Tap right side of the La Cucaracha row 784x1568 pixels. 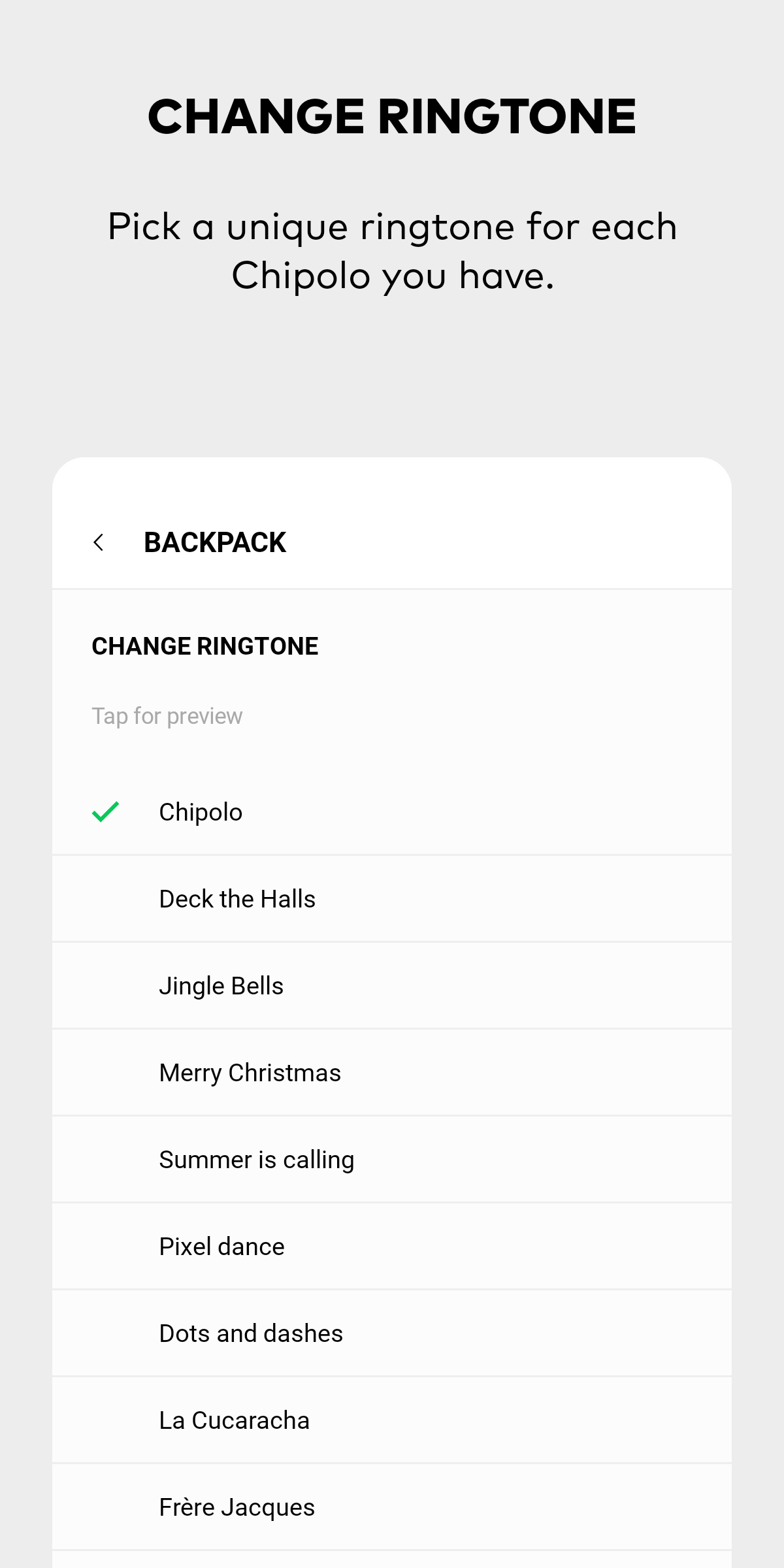pos(588,1420)
